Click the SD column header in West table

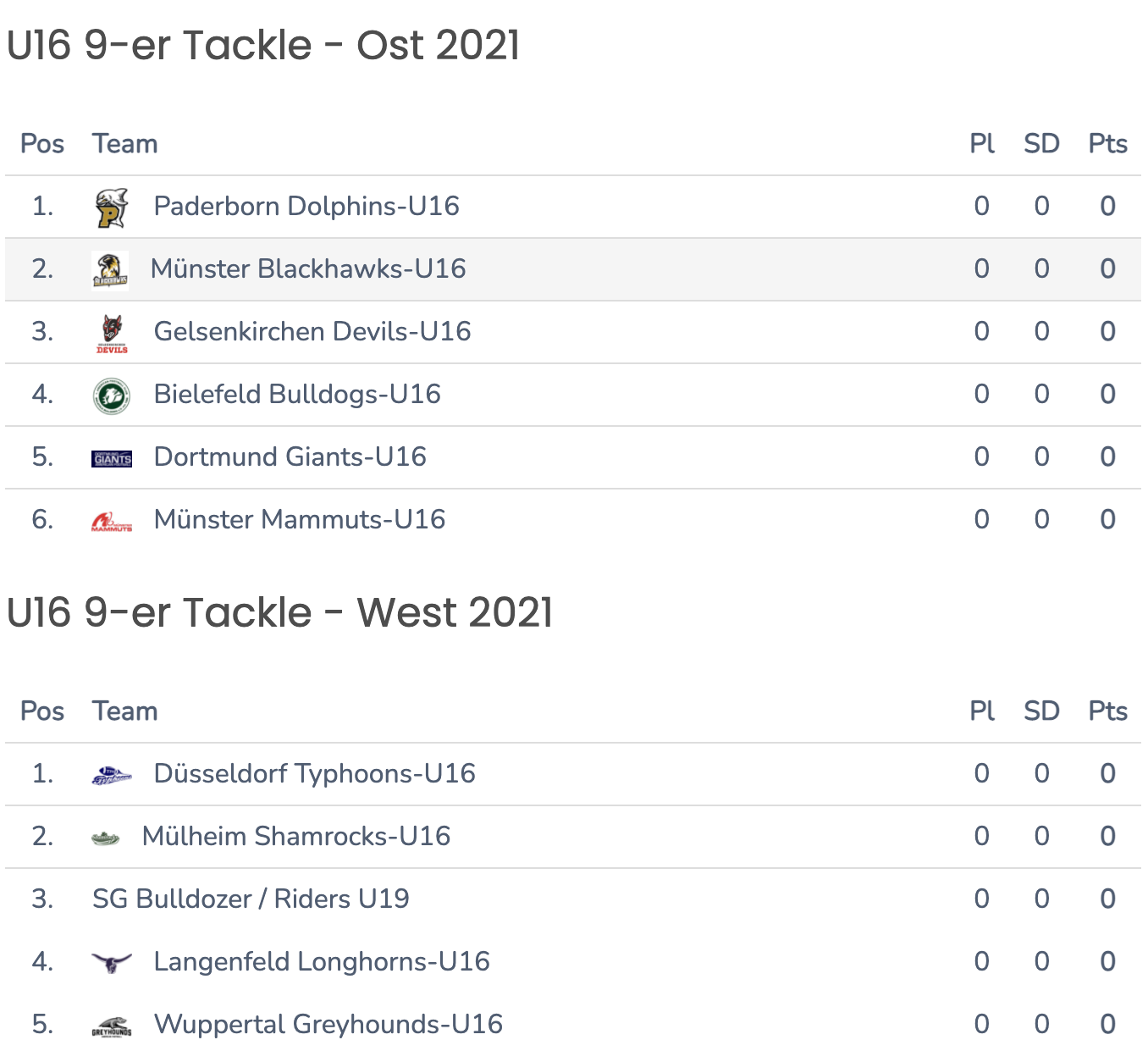tap(1042, 711)
